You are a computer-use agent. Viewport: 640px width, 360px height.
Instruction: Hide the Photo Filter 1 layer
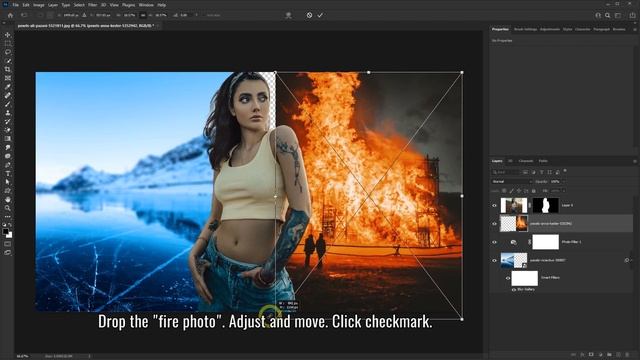(494, 242)
